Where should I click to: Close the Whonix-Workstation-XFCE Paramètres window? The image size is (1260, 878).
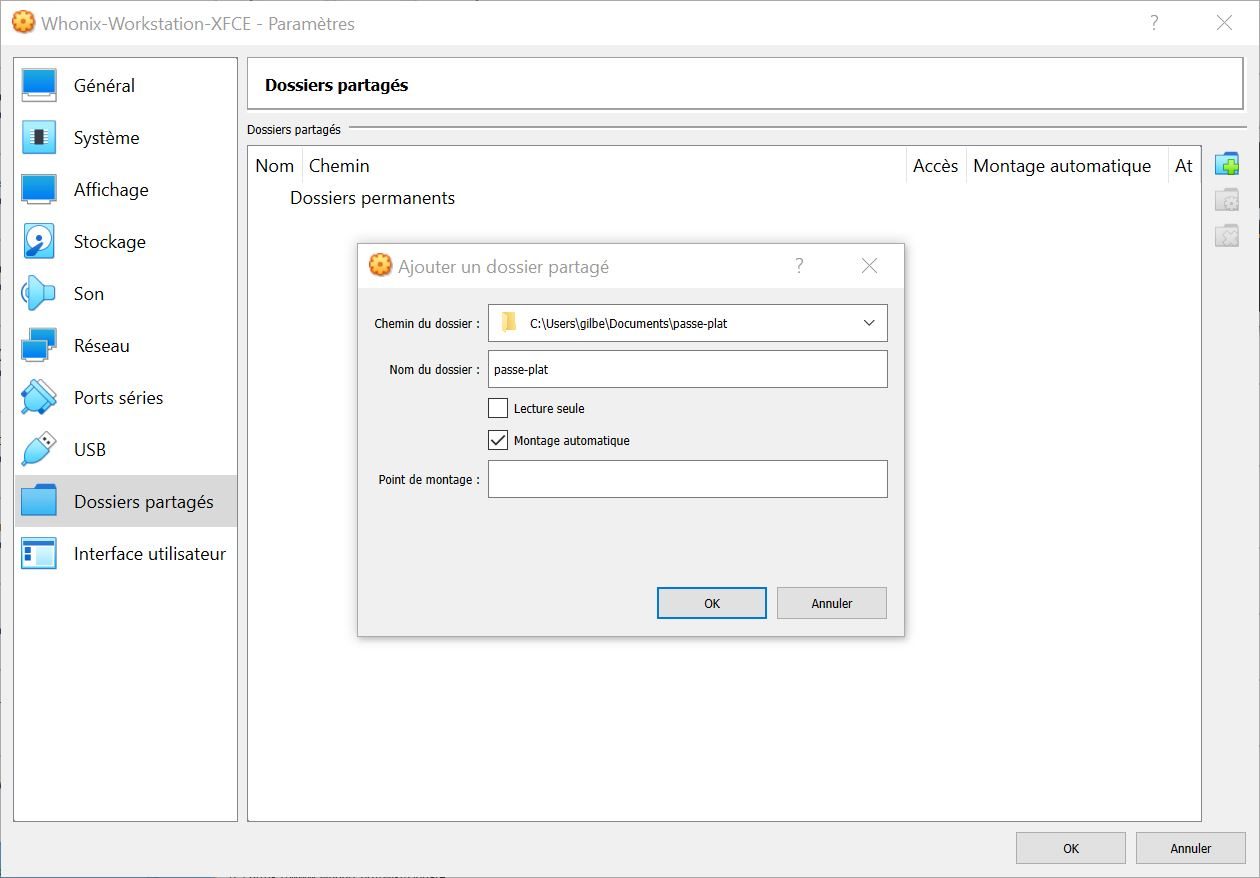coord(1224,23)
